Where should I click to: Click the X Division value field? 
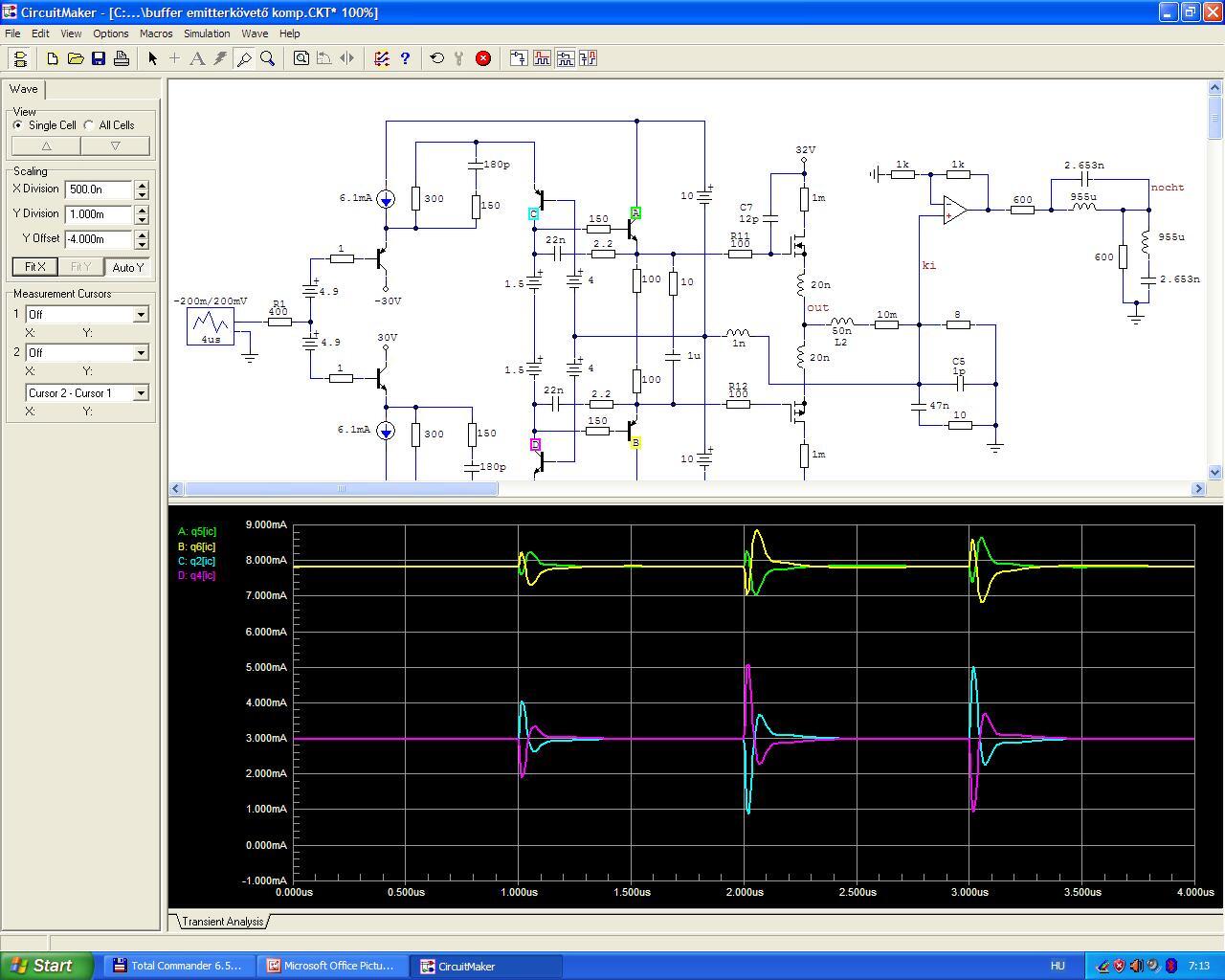point(99,189)
